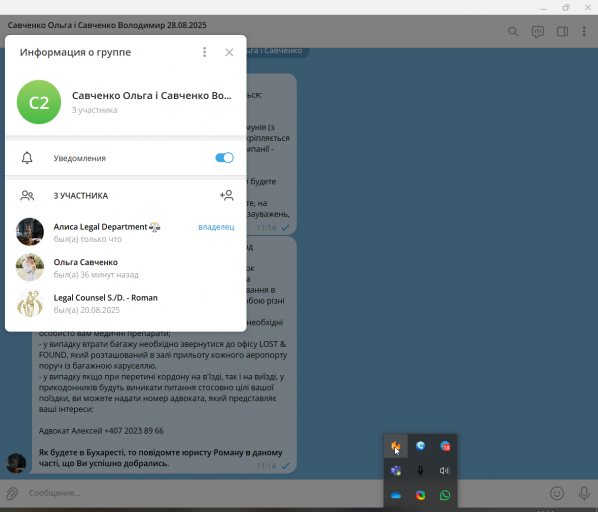Minimize the Telegram window
598x512 pixels.
[x=543, y=8]
